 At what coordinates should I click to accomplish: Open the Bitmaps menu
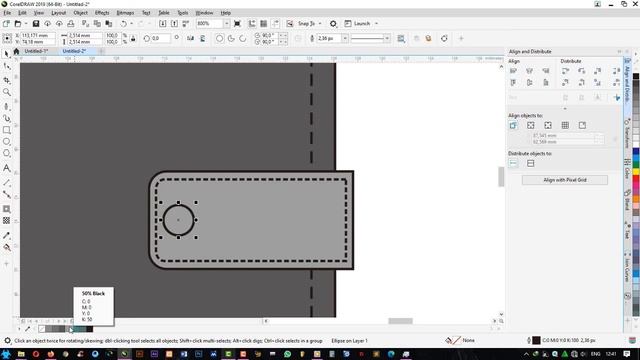(125, 13)
